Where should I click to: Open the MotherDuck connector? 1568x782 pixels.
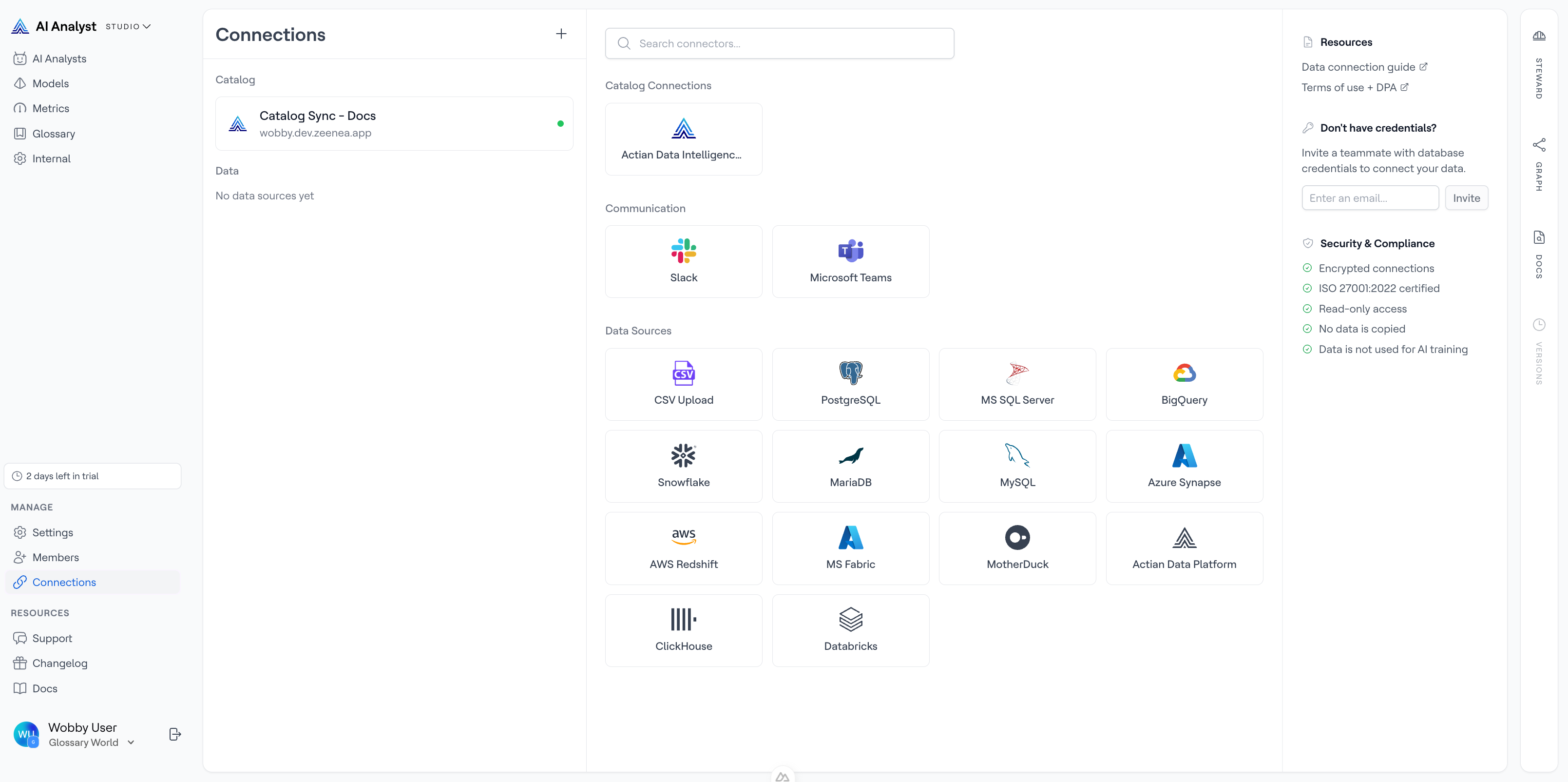tap(1017, 547)
